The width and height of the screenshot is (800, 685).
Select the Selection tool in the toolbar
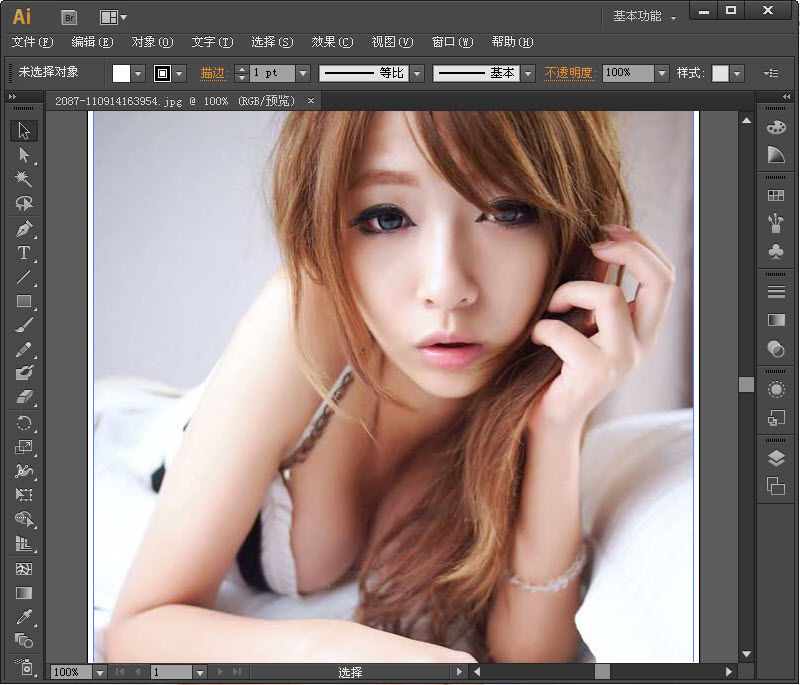(x=24, y=131)
